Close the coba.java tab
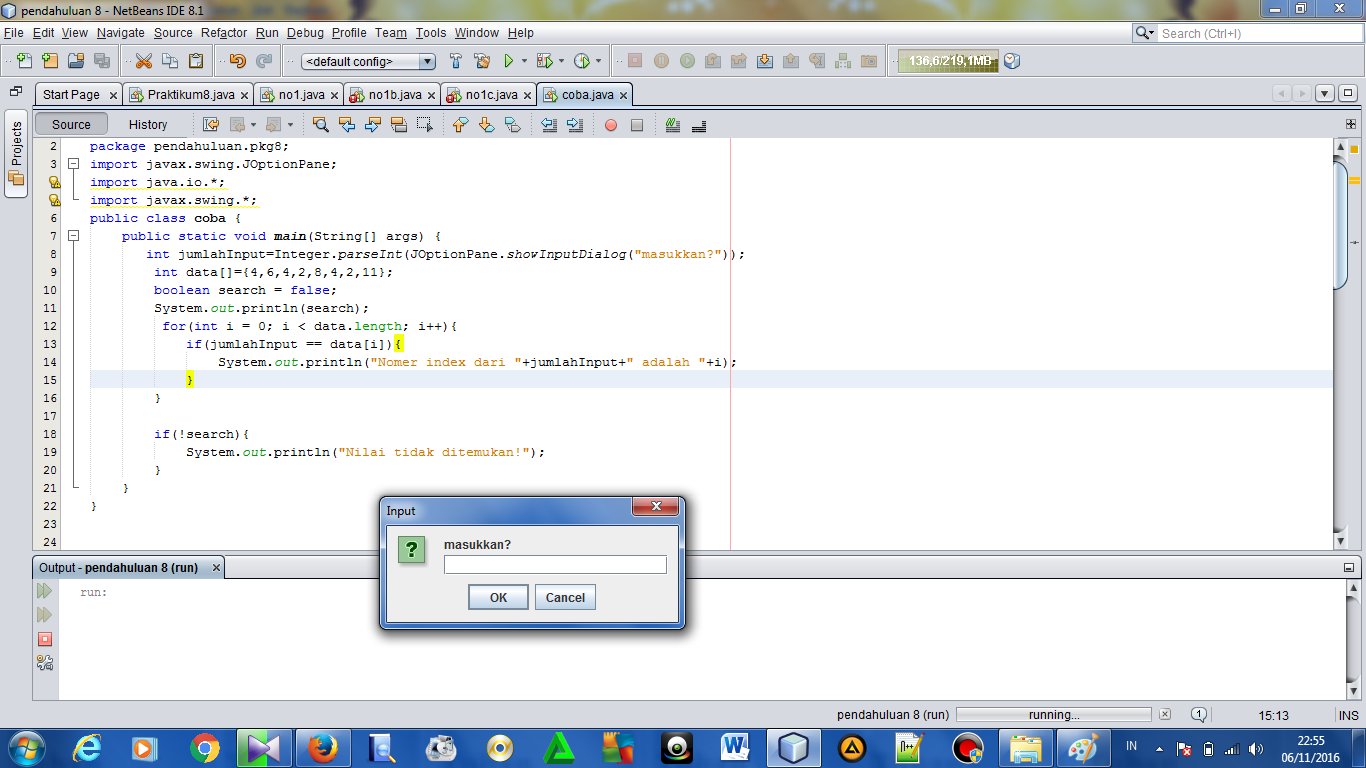The width and height of the screenshot is (1366, 768). tap(623, 96)
